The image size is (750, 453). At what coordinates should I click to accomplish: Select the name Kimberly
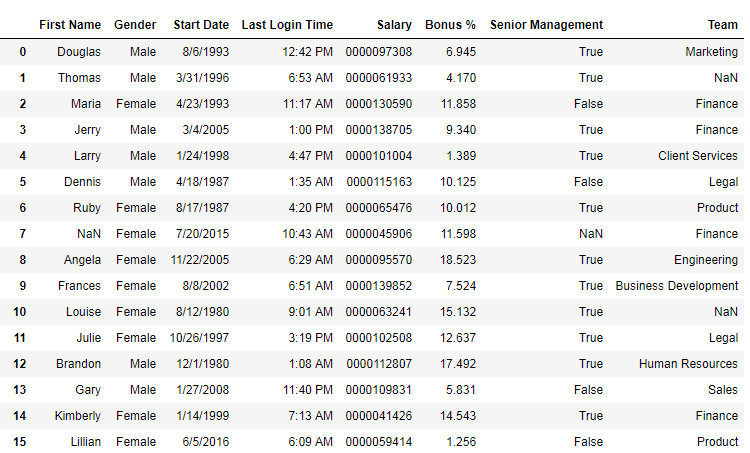(x=76, y=415)
